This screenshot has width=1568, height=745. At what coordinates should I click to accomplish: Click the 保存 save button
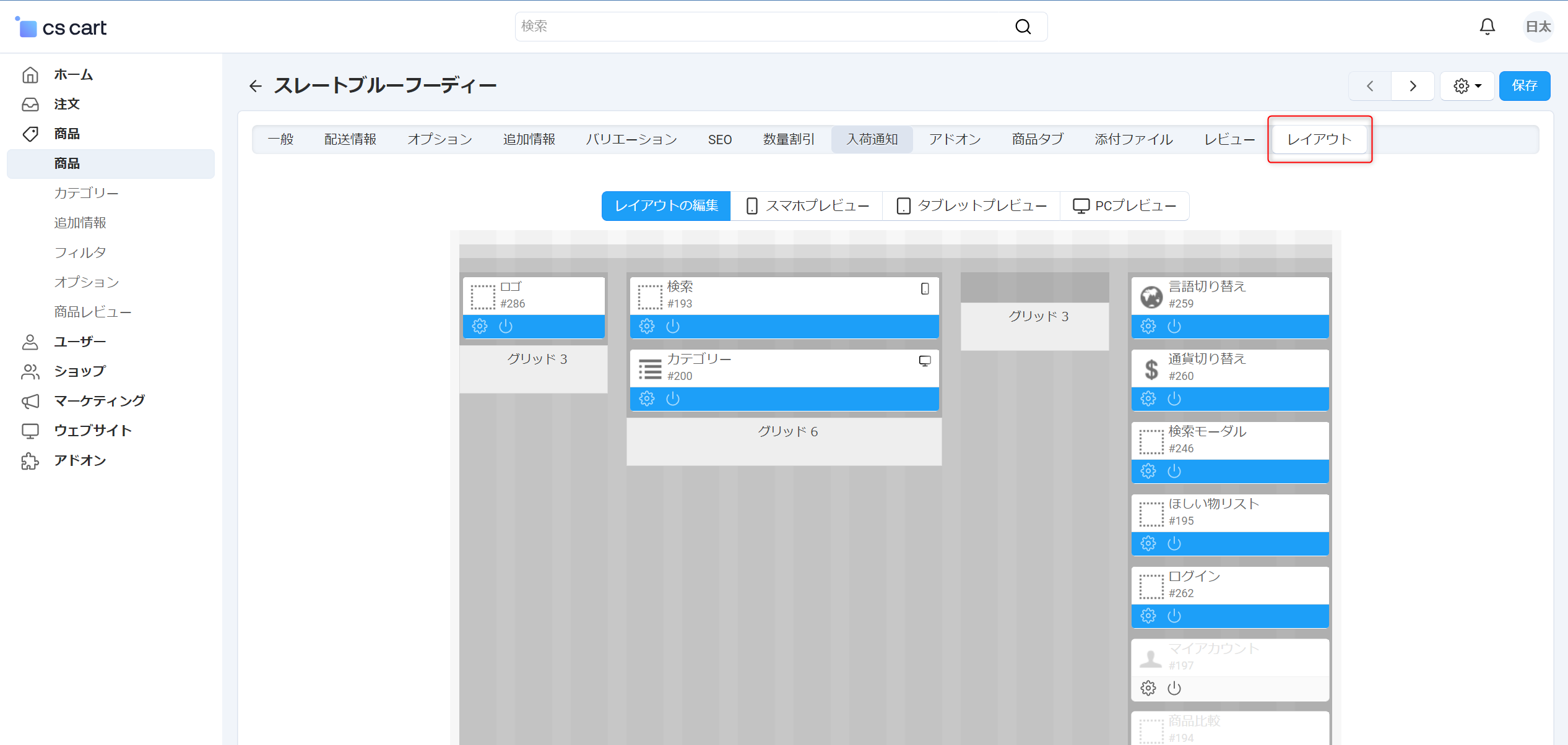click(1524, 85)
